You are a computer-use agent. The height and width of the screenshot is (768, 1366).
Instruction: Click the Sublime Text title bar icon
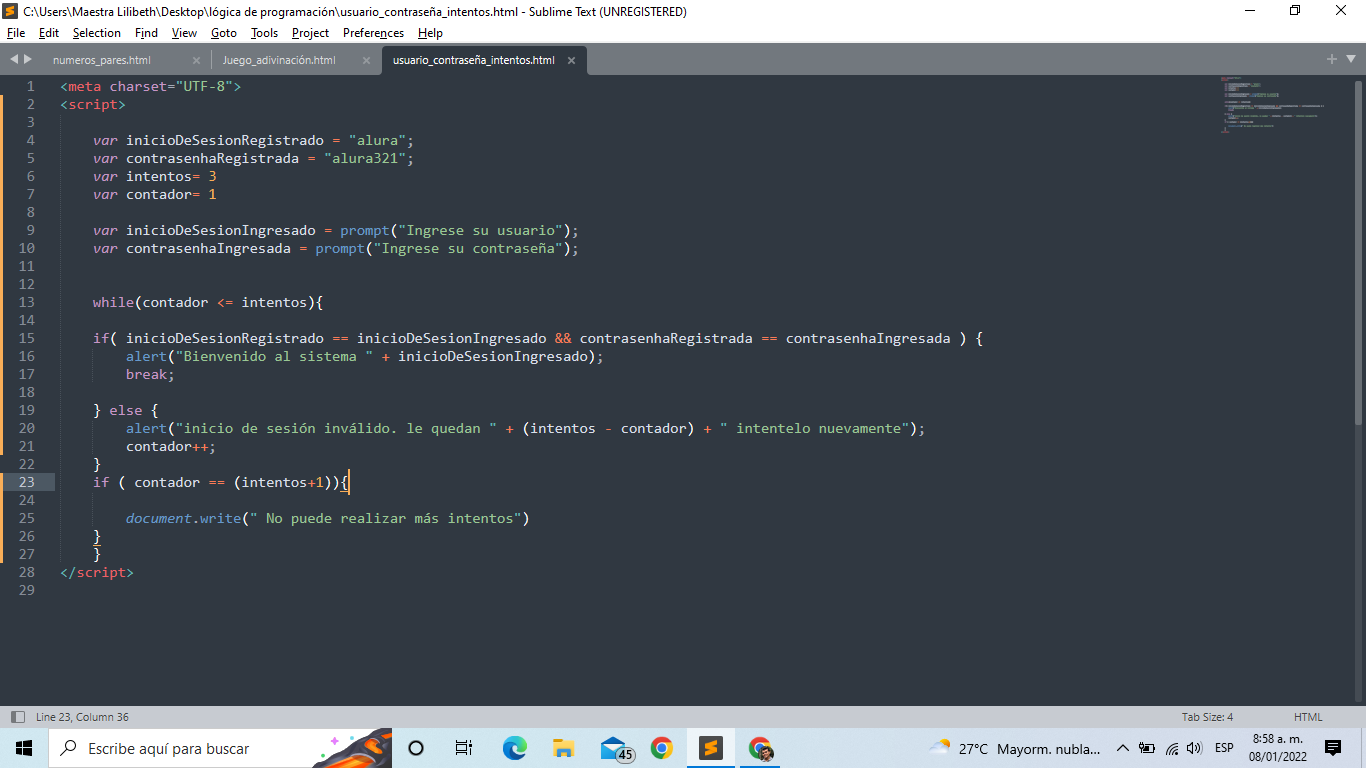[11, 11]
